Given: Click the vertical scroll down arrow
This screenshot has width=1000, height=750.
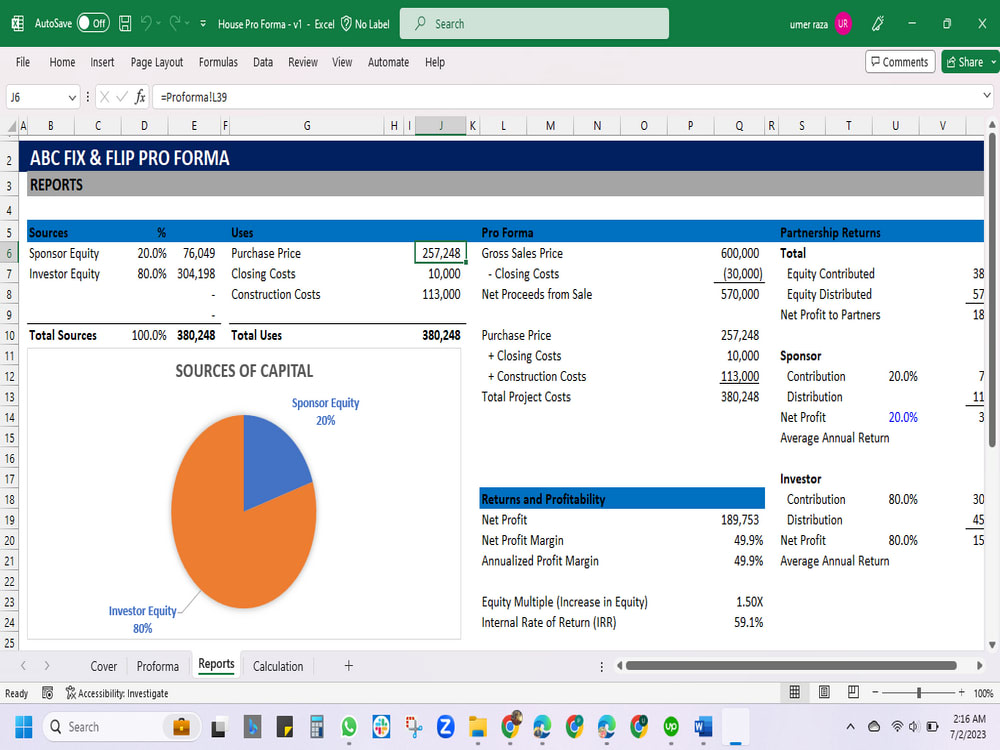Looking at the screenshot, I should 992,645.
